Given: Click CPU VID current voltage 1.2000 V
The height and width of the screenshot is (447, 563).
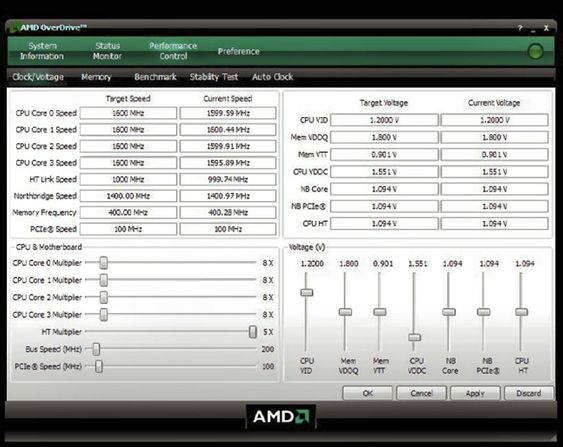Looking at the screenshot, I should pyautogui.click(x=494, y=120).
